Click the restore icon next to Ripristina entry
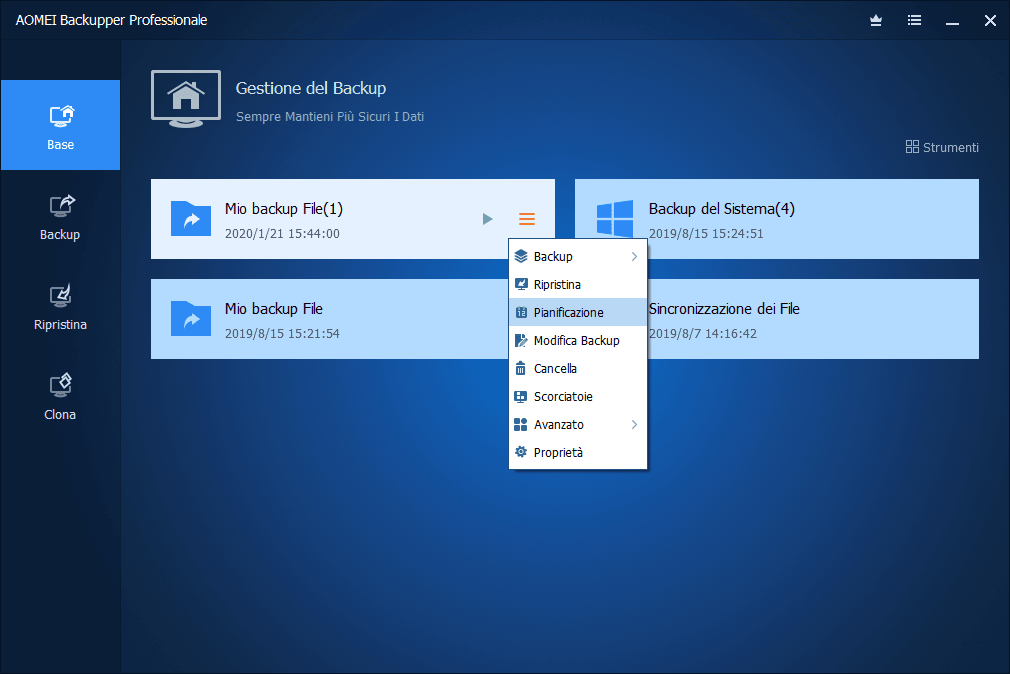1010x674 pixels. coord(521,284)
